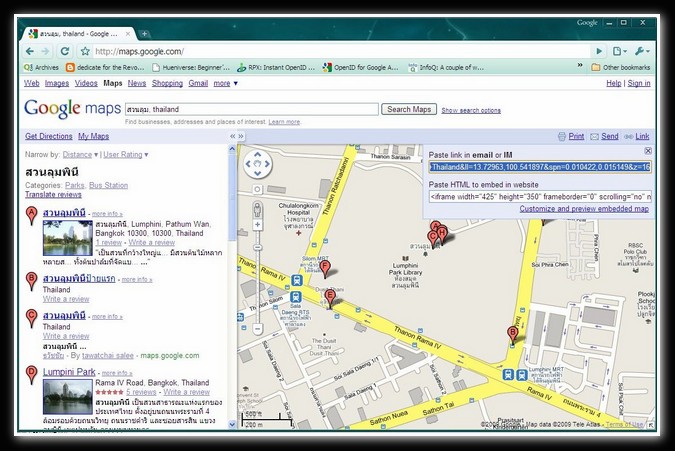Bookmark page using the star icon

tap(85, 51)
